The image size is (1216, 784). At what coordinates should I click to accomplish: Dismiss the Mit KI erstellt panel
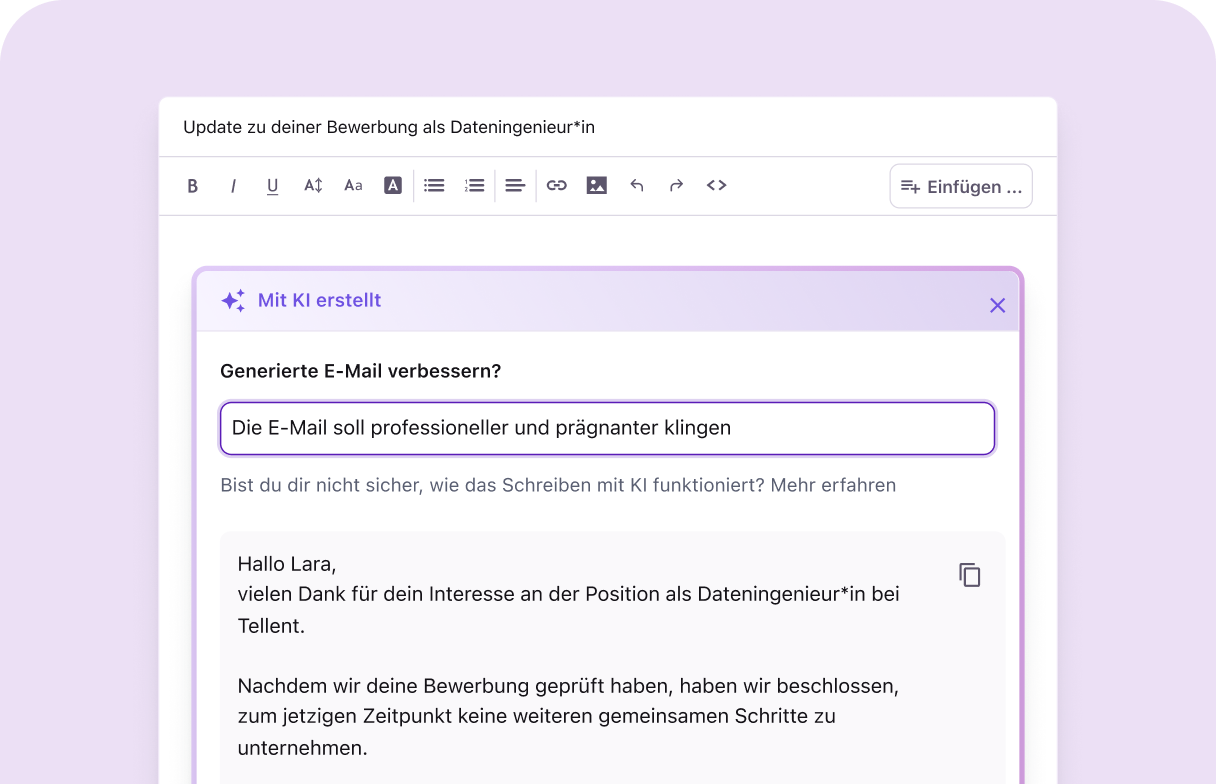pos(997,305)
